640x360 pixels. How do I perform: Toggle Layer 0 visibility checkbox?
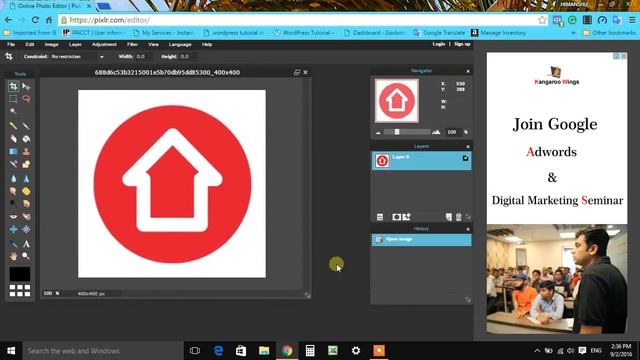point(465,158)
